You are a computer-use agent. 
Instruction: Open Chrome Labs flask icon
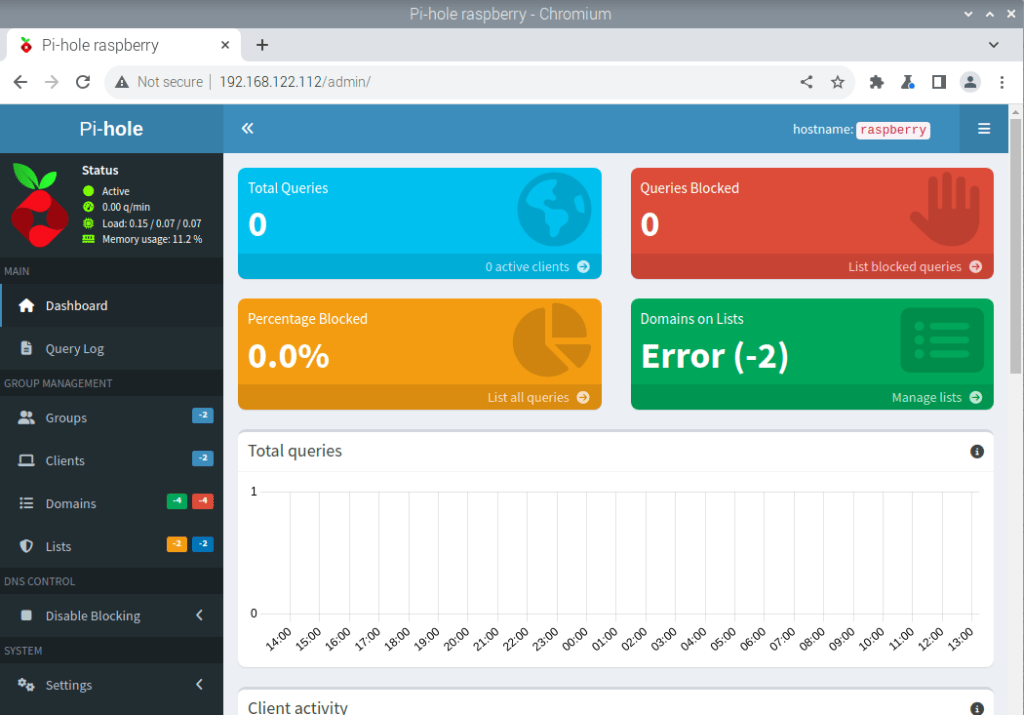pyautogui.click(x=908, y=82)
